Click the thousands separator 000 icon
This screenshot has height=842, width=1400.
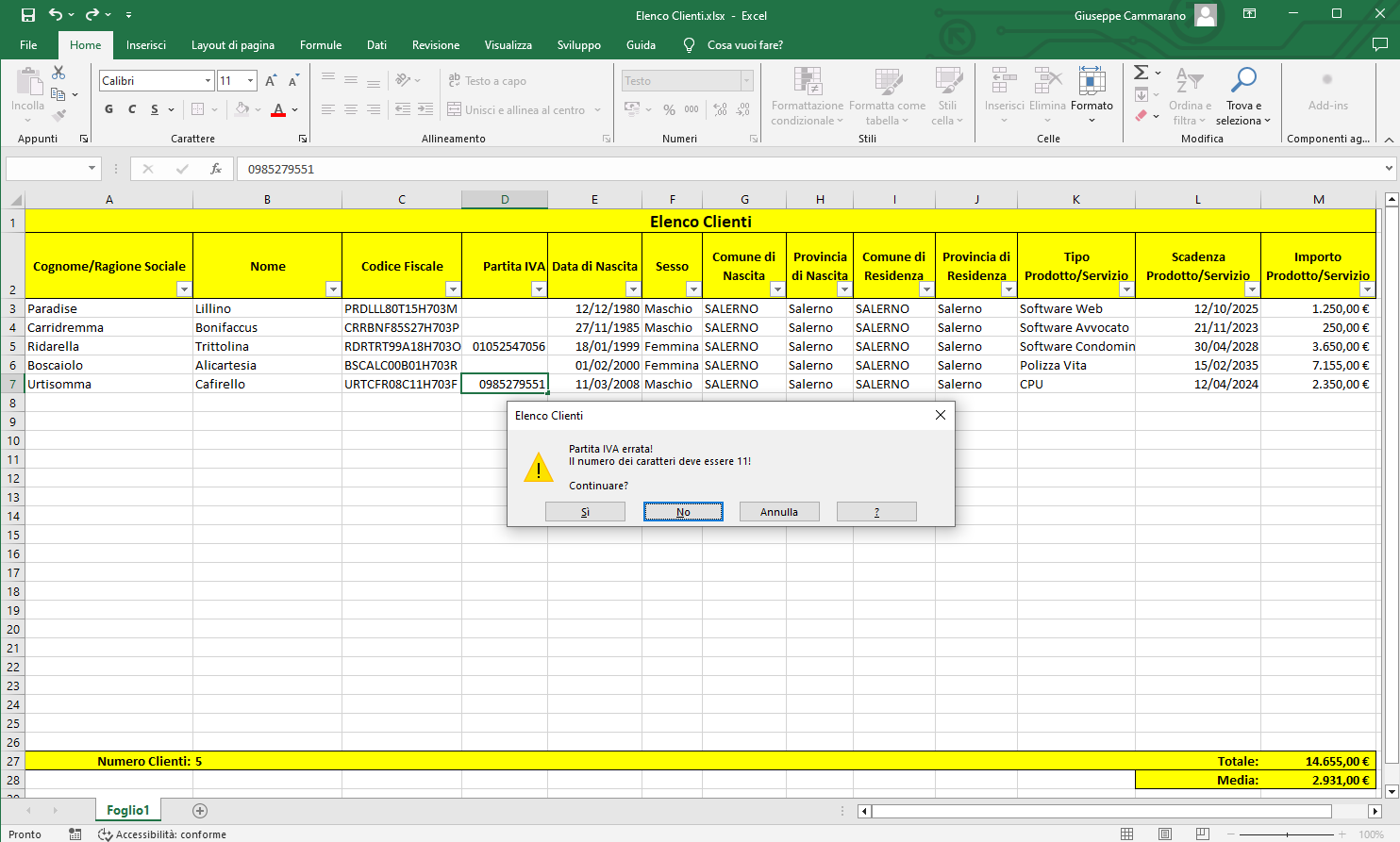692,109
